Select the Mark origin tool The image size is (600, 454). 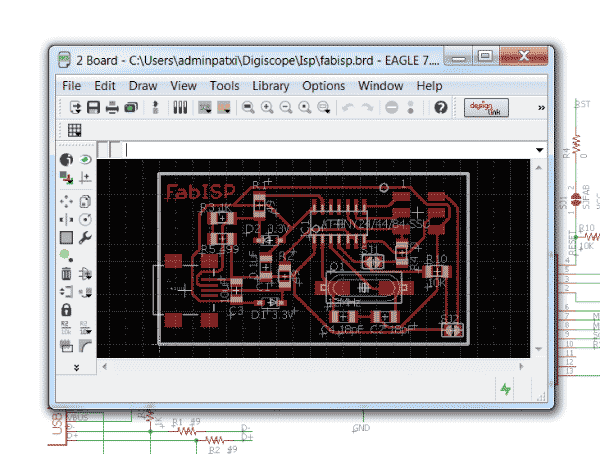point(85,178)
